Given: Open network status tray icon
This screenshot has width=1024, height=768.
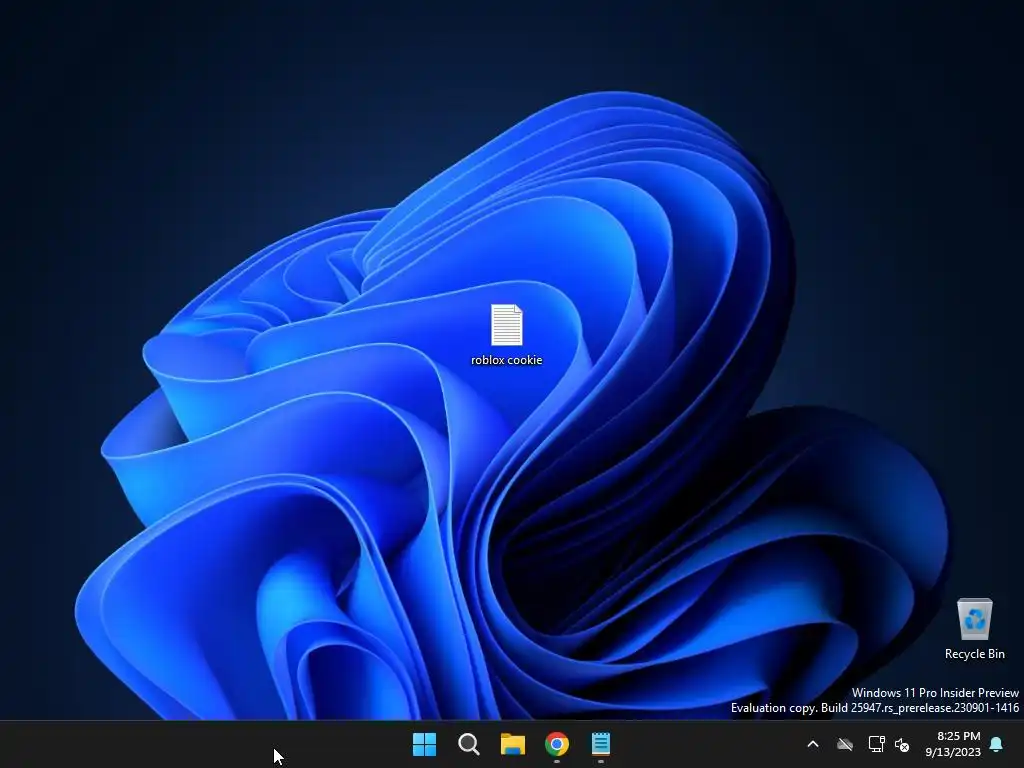Looking at the screenshot, I should (x=876, y=744).
